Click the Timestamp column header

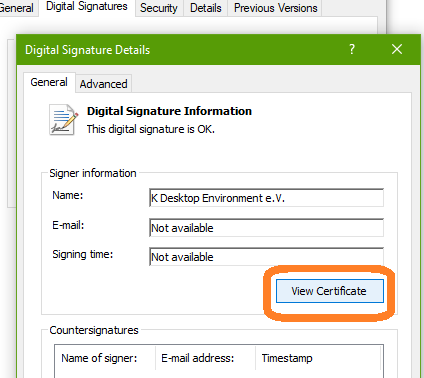tap(318, 358)
